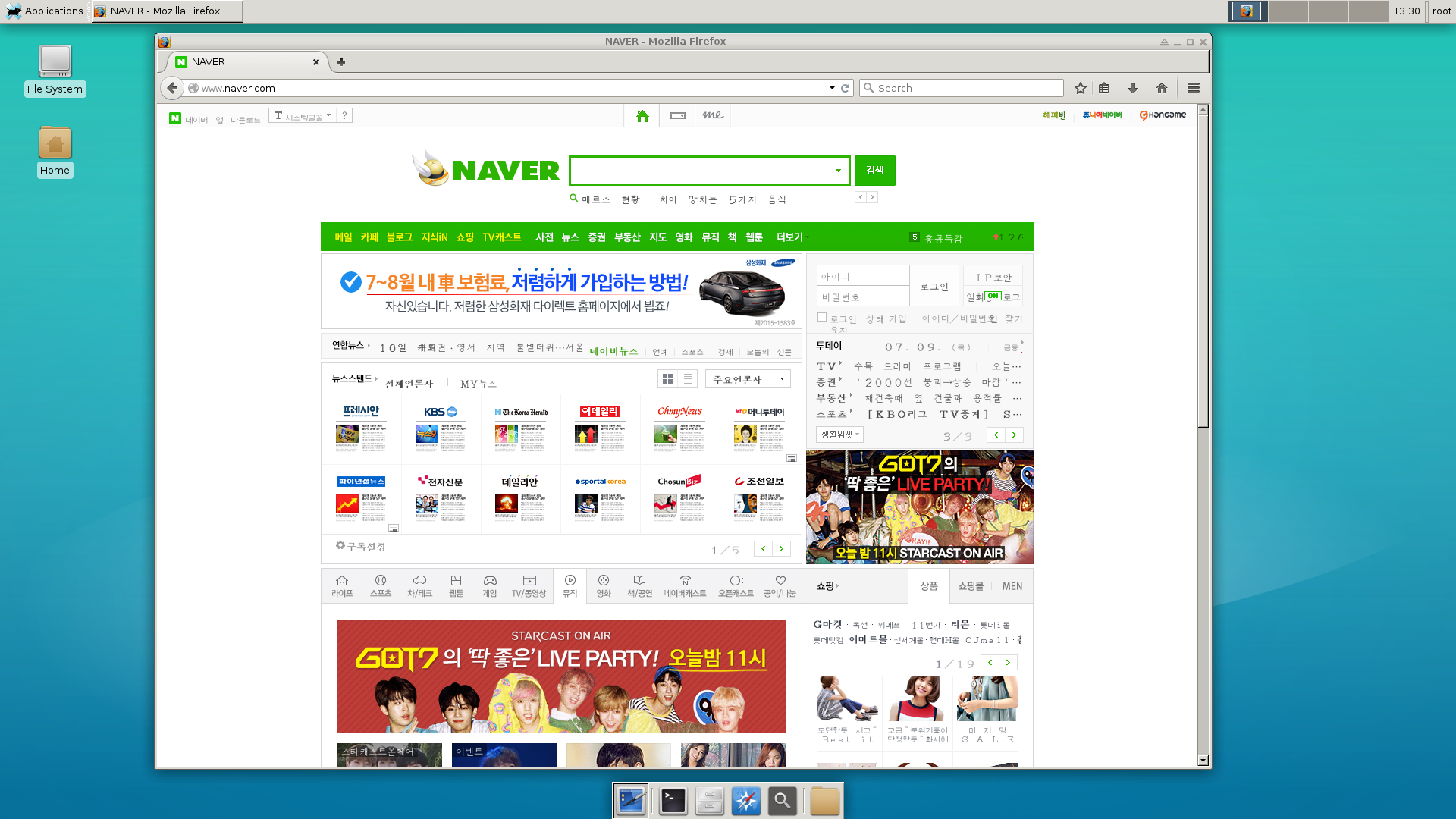The width and height of the screenshot is (1456, 819).
Task: Select the 쇼핑몰 tab
Action: [971, 586]
